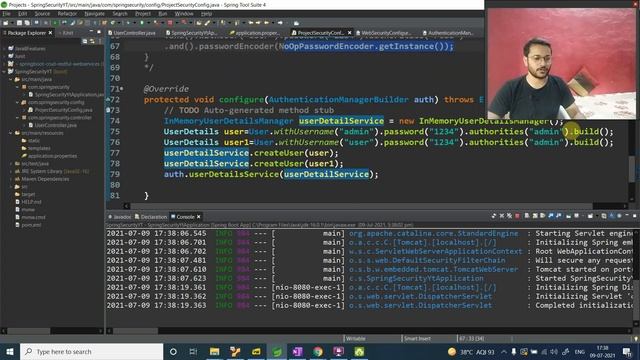
Task: Open the Window menu
Action: [x=184, y=13]
